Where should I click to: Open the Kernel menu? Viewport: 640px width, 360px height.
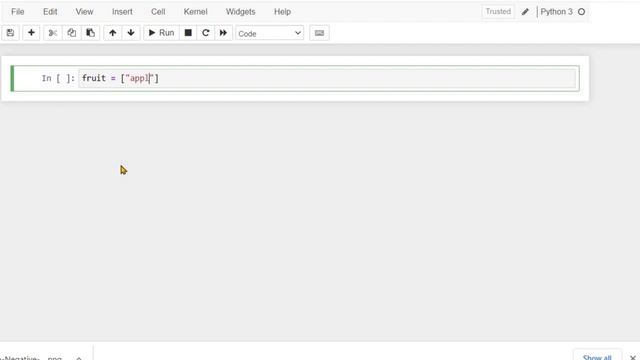(196, 12)
